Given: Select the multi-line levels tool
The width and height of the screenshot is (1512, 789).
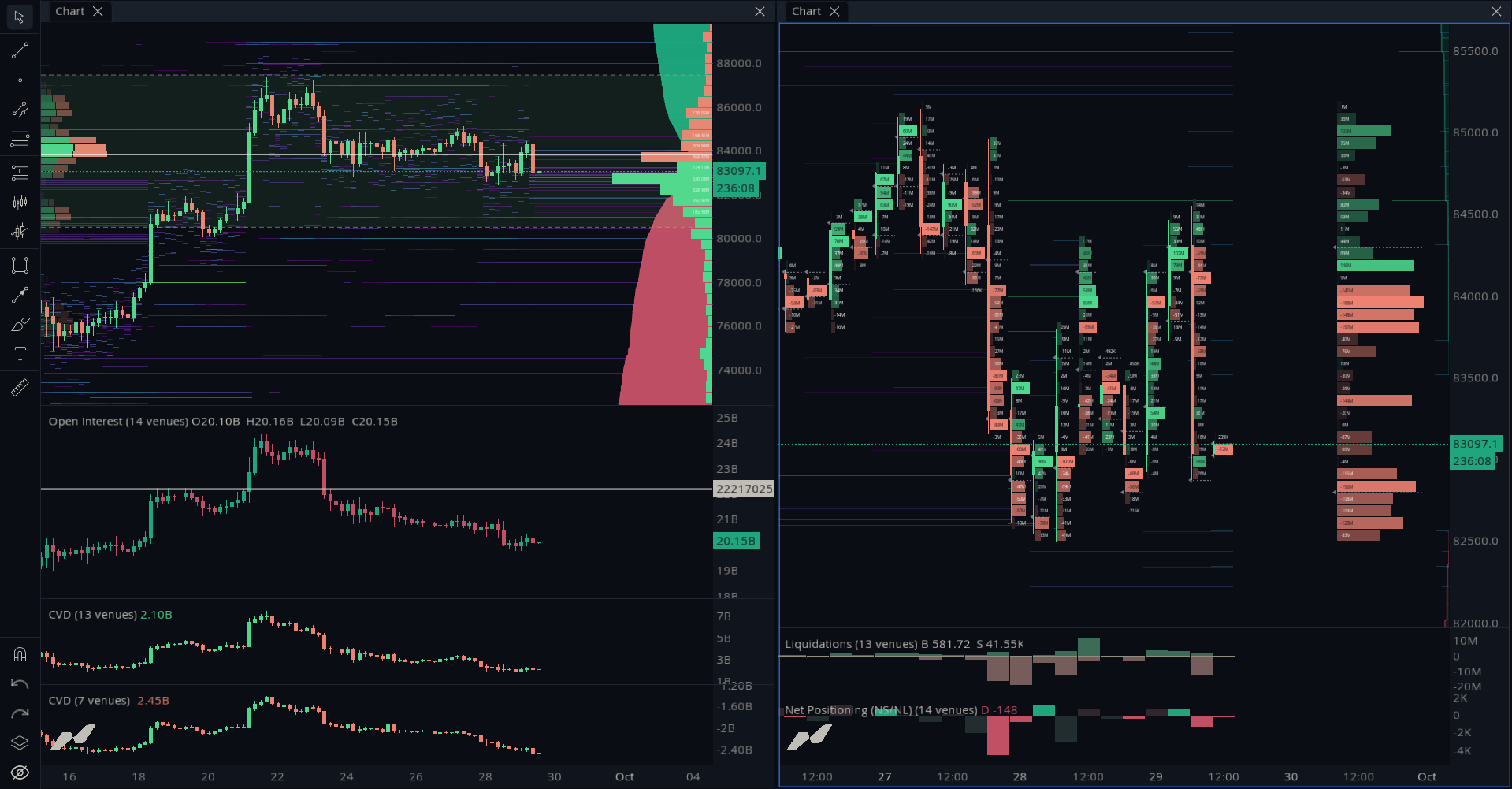Looking at the screenshot, I should coord(20,140).
